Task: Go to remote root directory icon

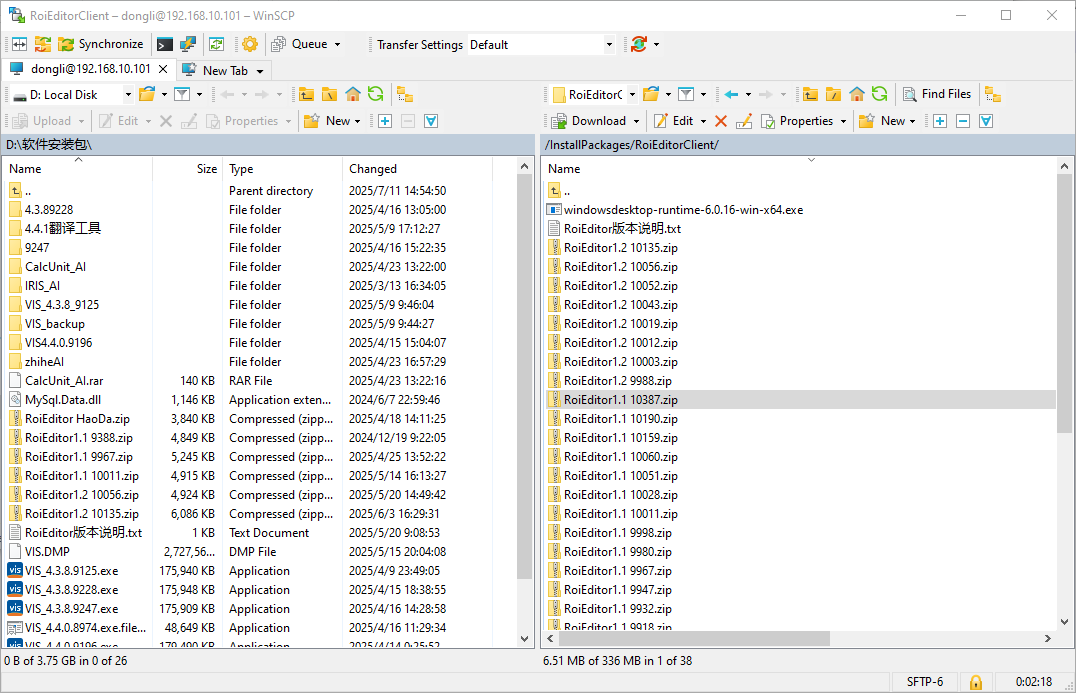Action: point(834,94)
